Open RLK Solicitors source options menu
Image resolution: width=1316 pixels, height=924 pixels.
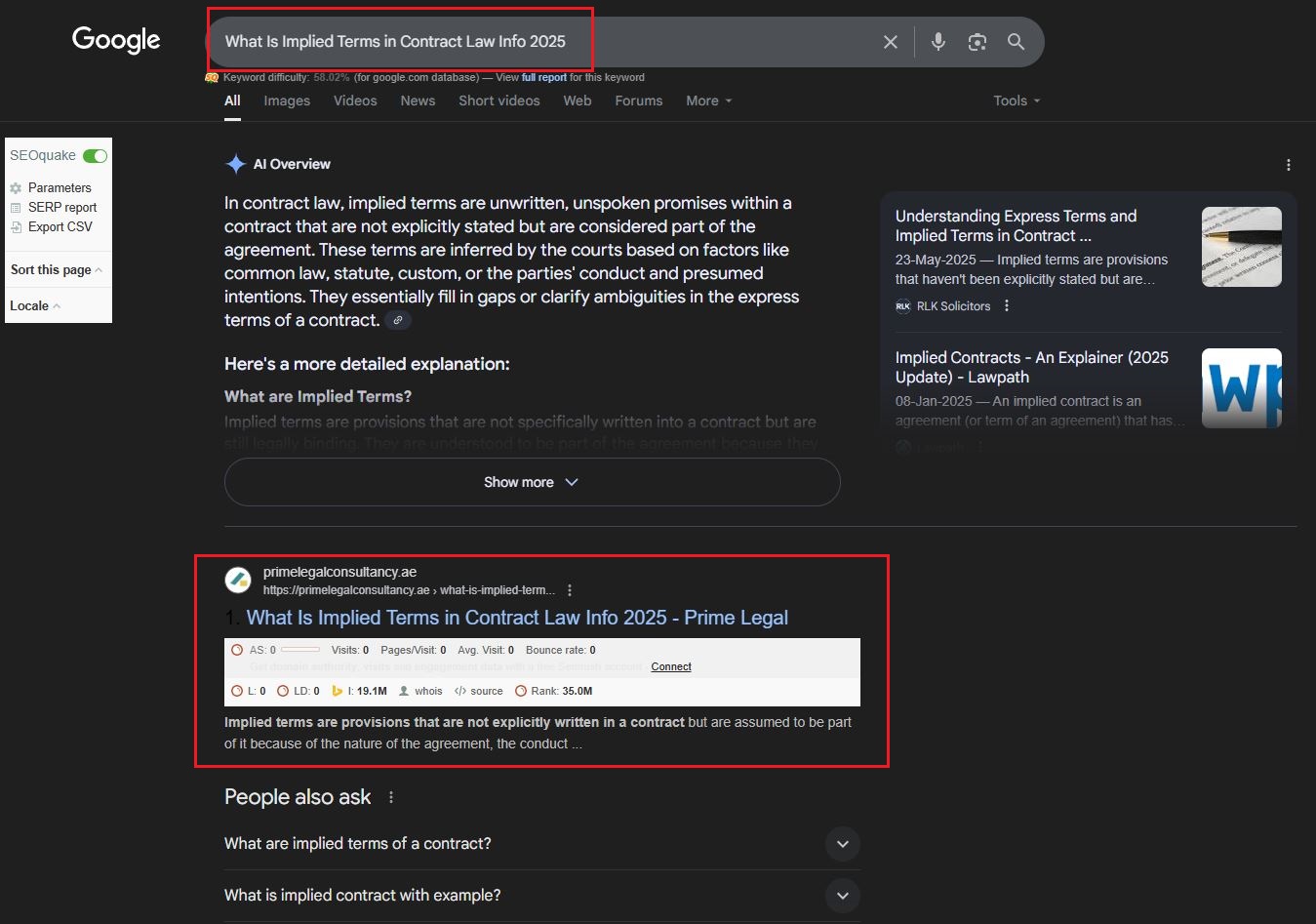click(x=1007, y=306)
